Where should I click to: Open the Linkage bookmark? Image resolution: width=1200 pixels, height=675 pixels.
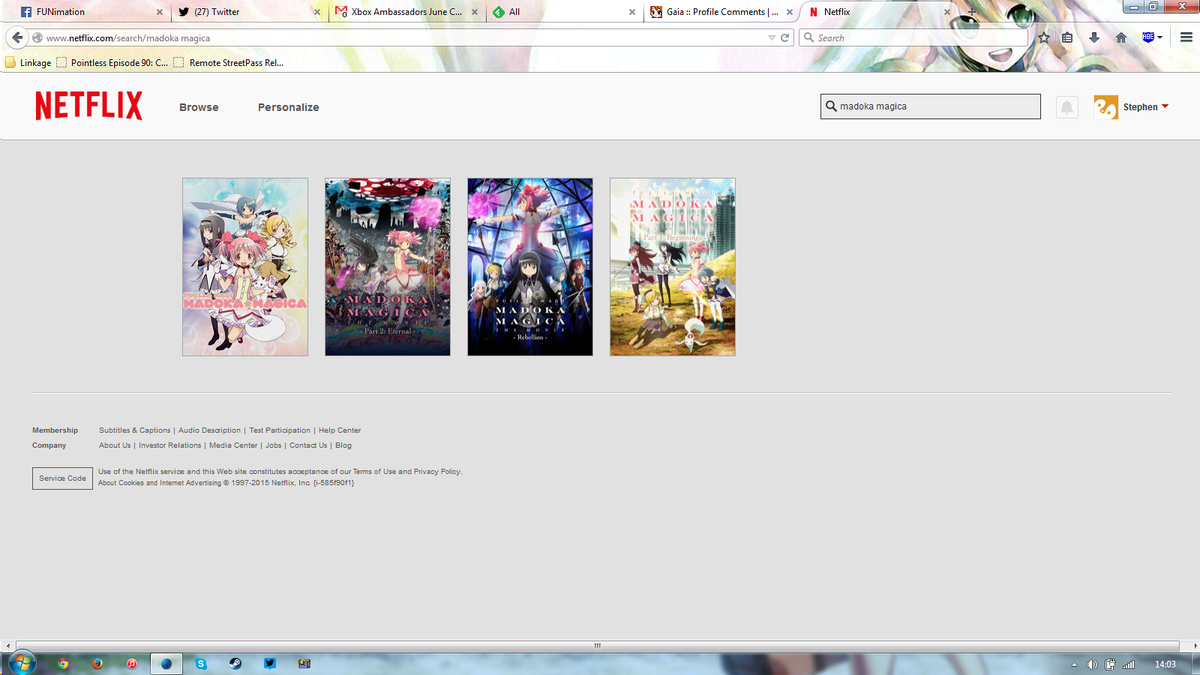[28, 62]
